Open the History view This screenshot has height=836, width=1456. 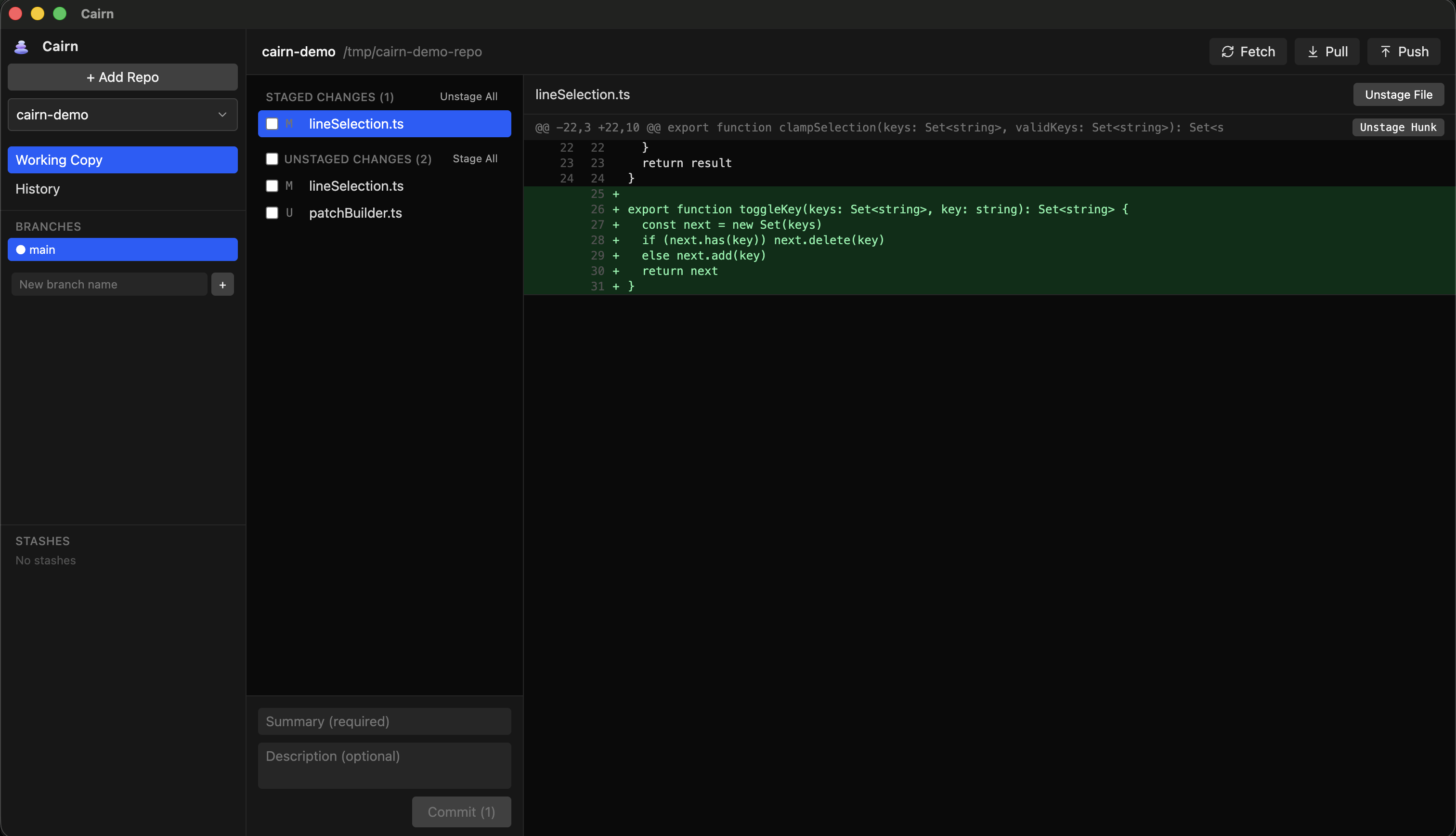tap(122, 189)
